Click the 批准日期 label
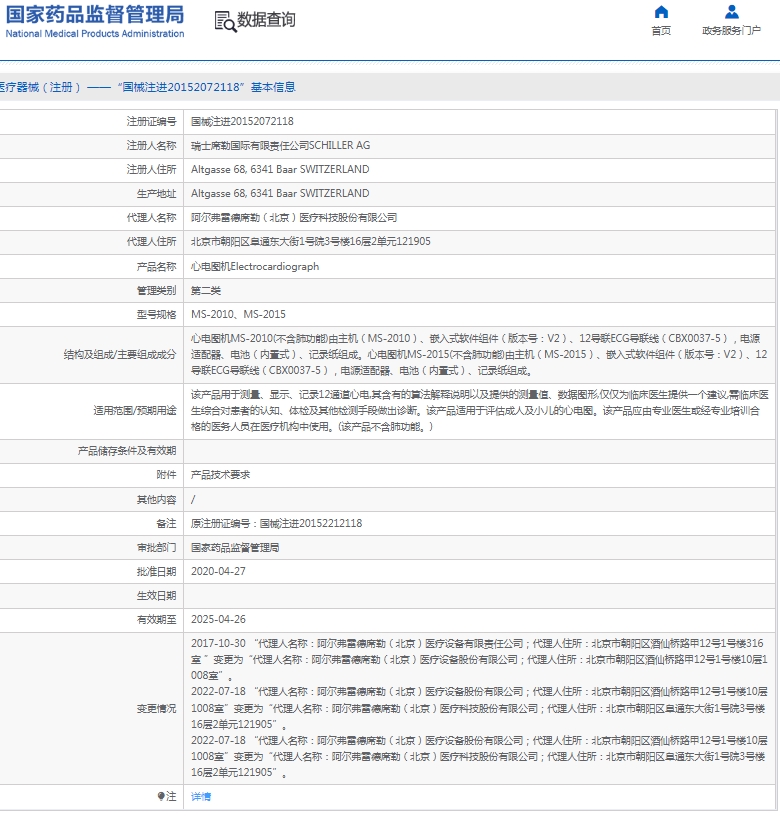The width and height of the screenshot is (780, 816). 157,571
